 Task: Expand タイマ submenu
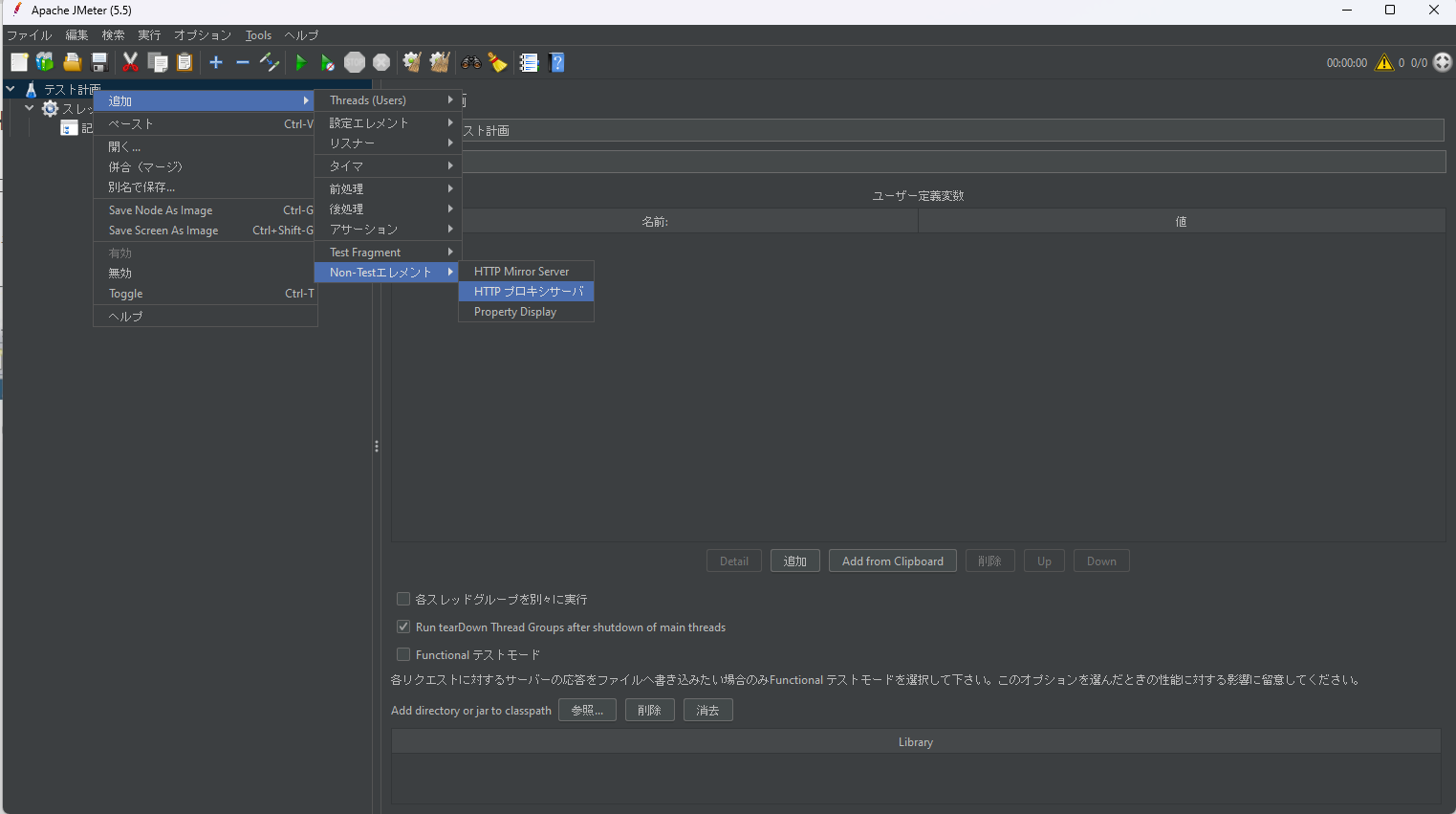(388, 165)
